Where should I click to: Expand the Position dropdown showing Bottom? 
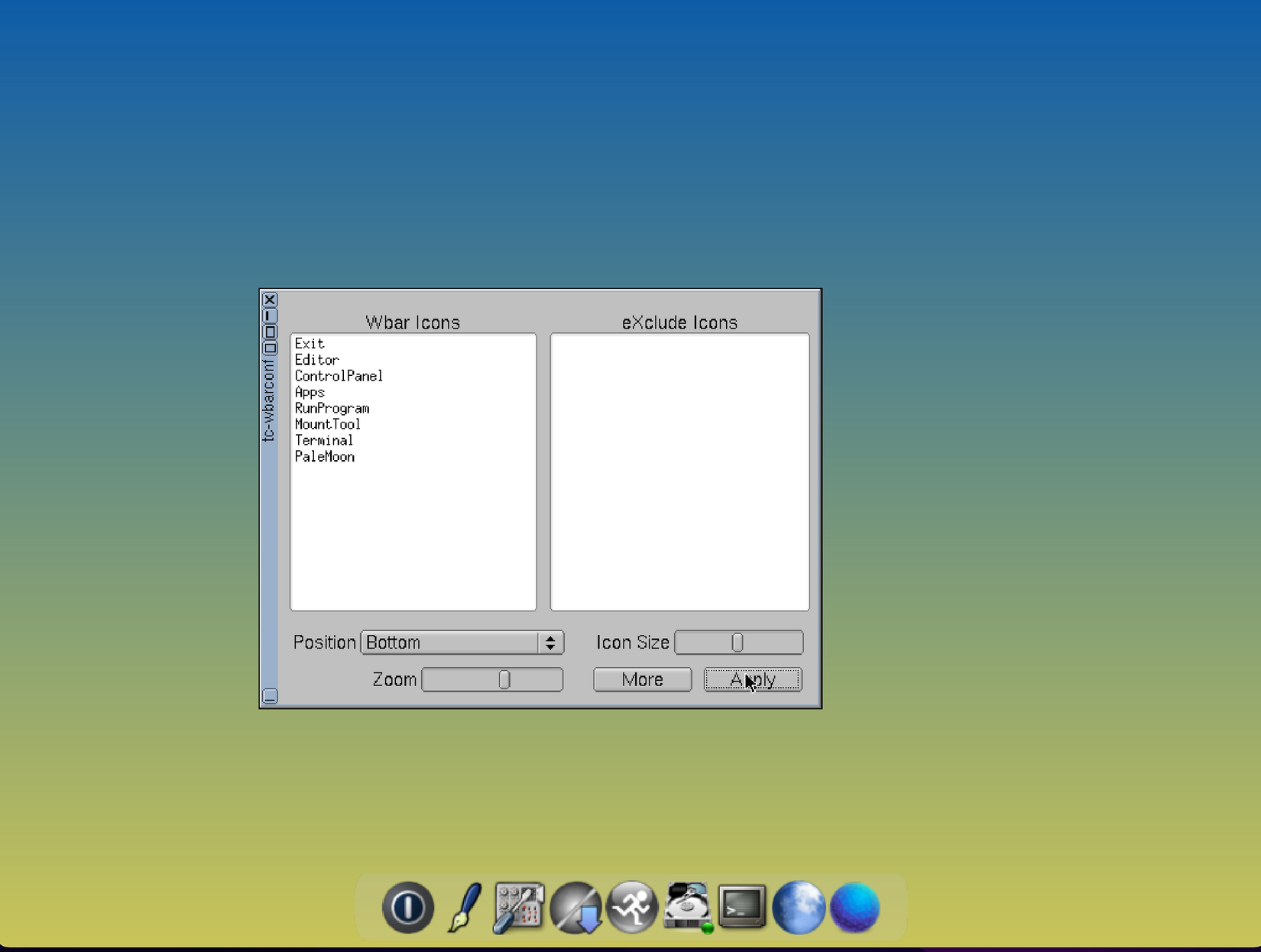pos(462,643)
